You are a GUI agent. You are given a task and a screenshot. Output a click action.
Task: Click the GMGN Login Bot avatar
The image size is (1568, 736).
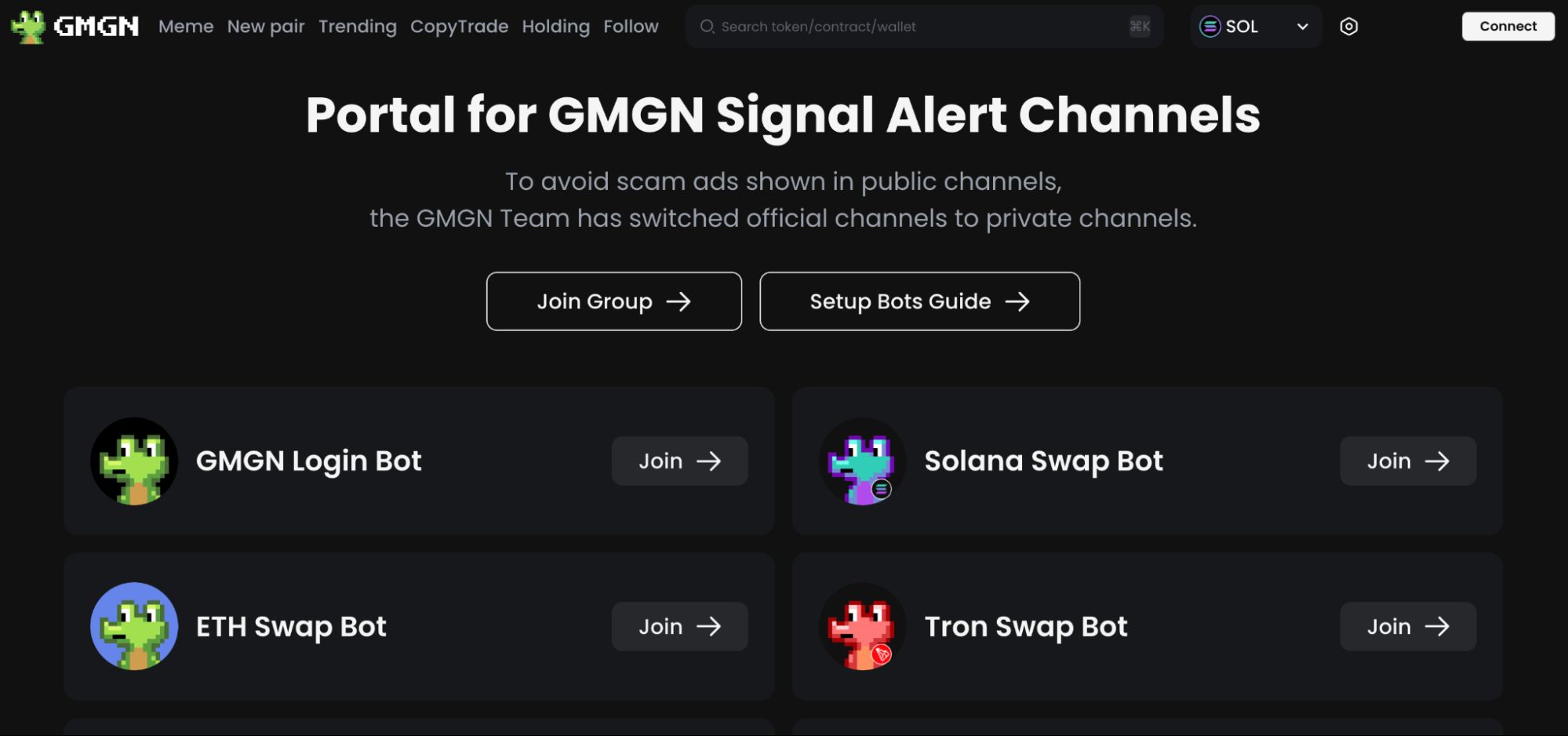134,461
